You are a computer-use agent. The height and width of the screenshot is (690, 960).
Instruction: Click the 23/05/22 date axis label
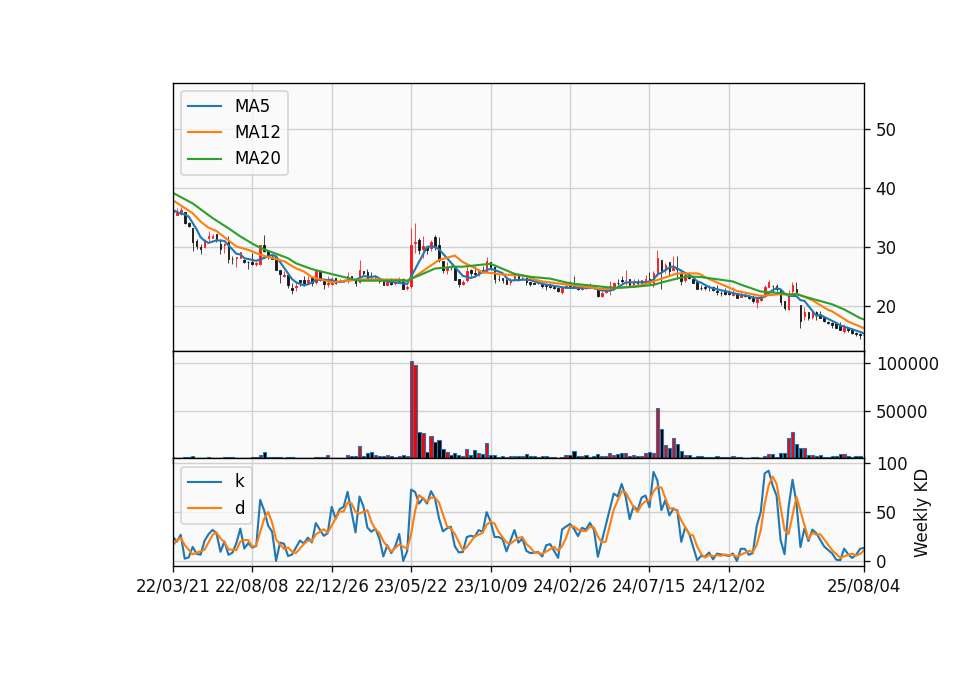coord(411,586)
